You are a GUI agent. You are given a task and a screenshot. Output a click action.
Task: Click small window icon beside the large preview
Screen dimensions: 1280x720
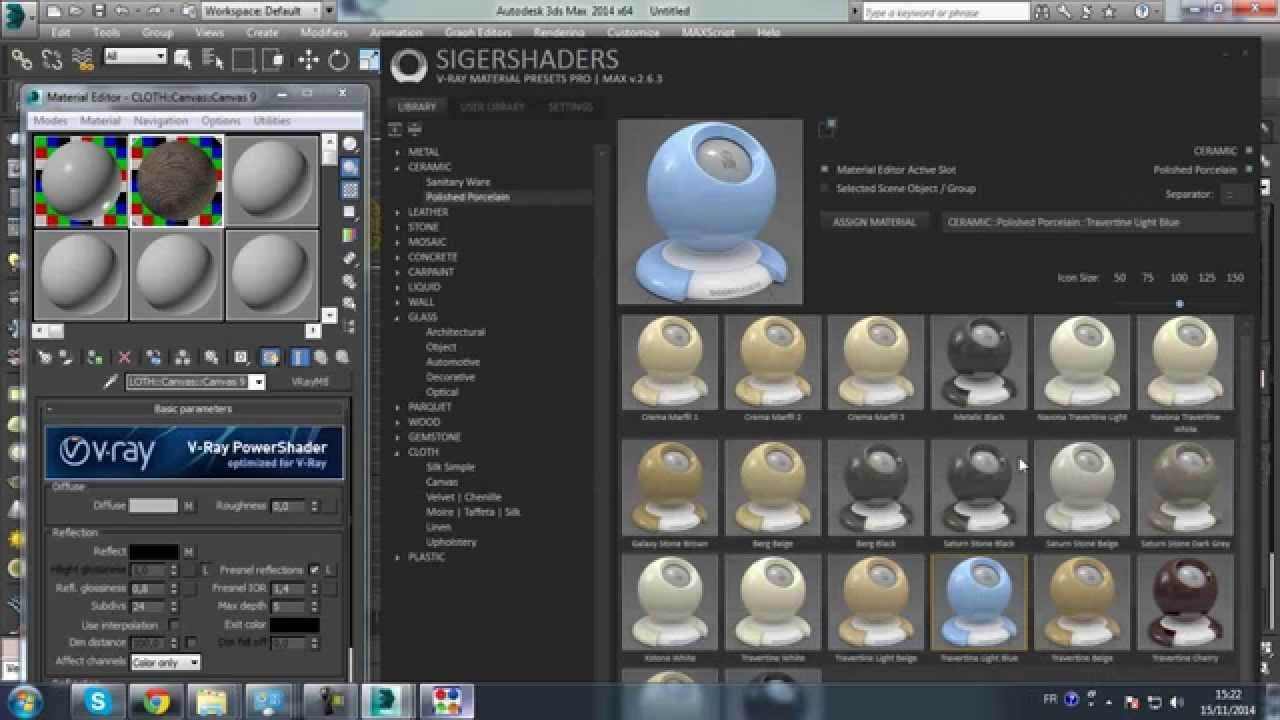(x=826, y=128)
